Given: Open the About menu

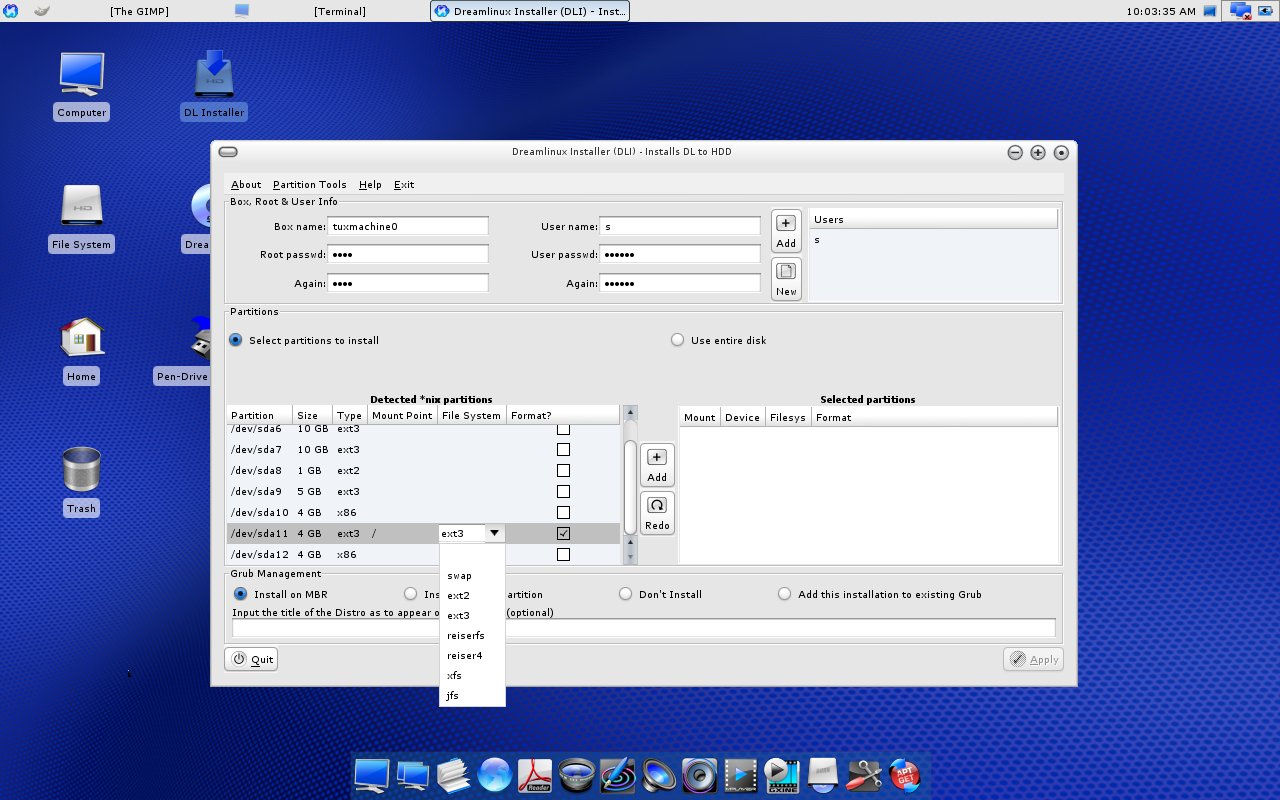Looking at the screenshot, I should tap(246, 185).
